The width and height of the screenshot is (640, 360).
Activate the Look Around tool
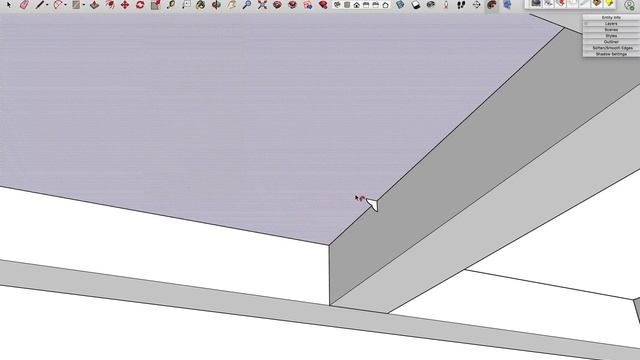pyautogui.click(x=431, y=5)
